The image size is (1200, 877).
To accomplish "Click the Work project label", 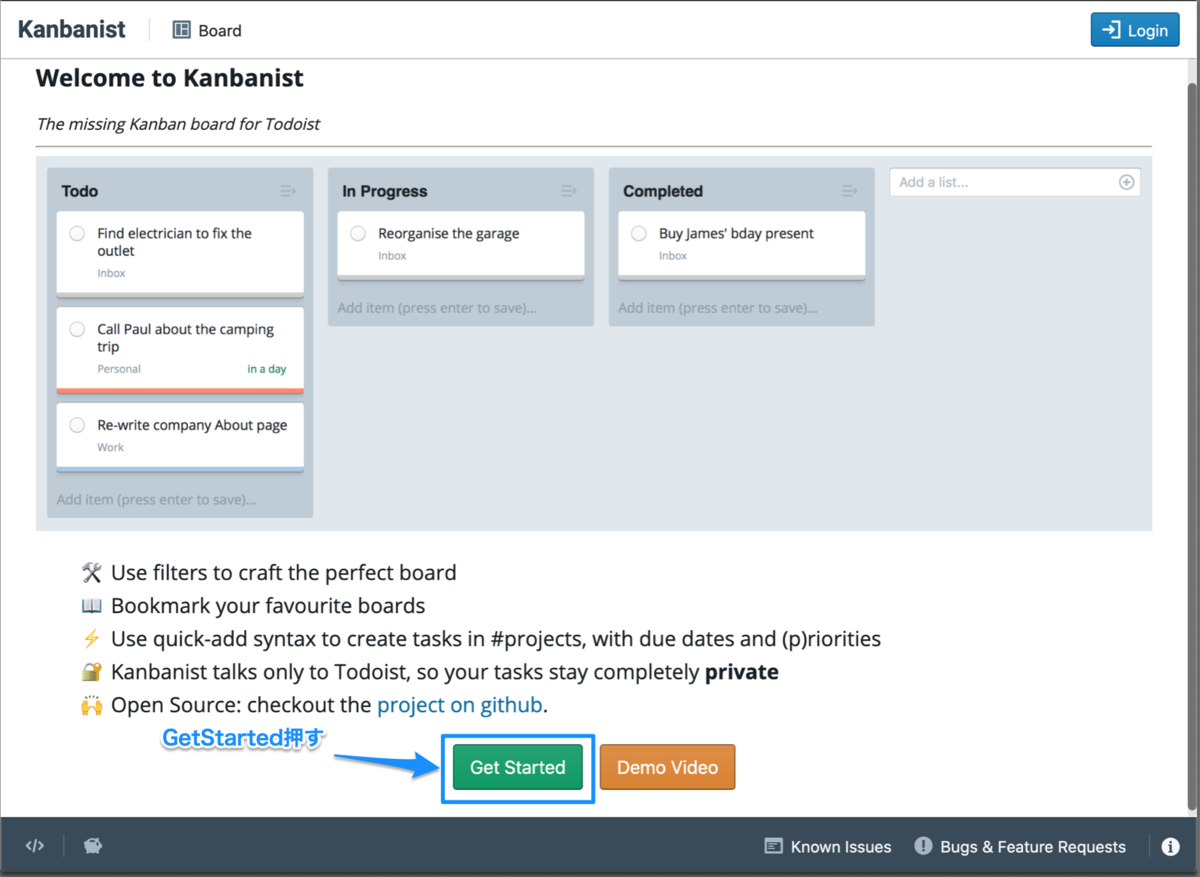I will (111, 447).
